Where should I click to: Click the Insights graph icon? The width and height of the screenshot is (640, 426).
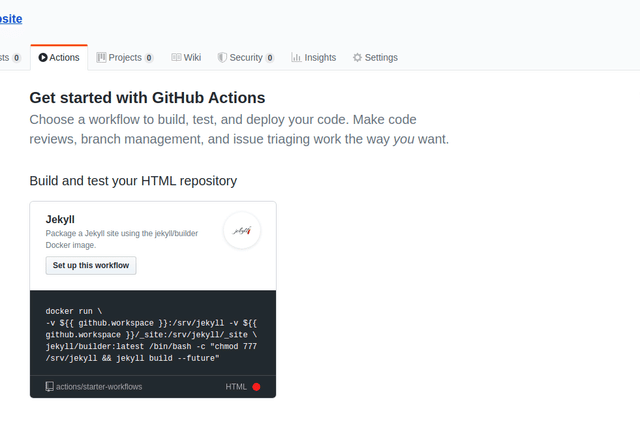coord(296,58)
